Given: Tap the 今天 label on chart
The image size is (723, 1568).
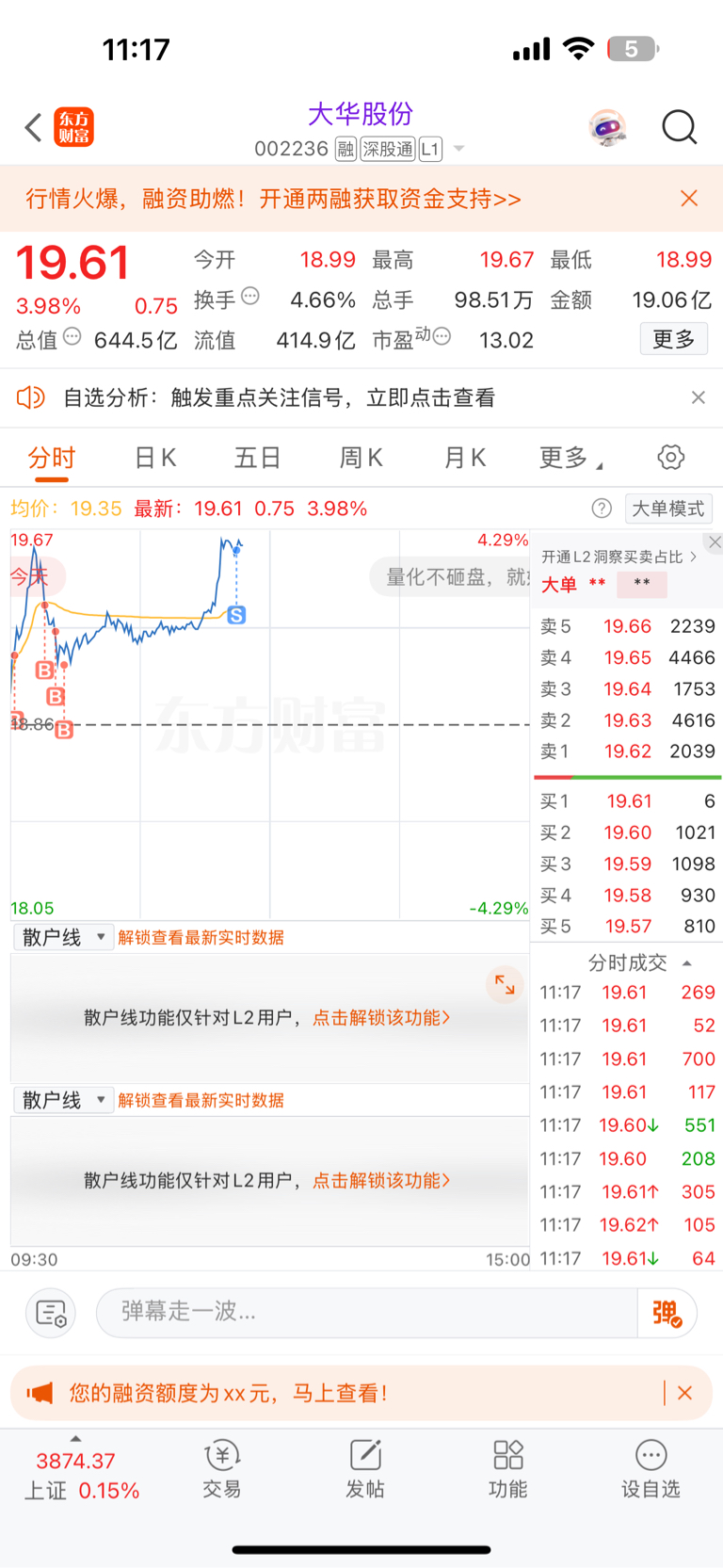Looking at the screenshot, I should [30, 576].
